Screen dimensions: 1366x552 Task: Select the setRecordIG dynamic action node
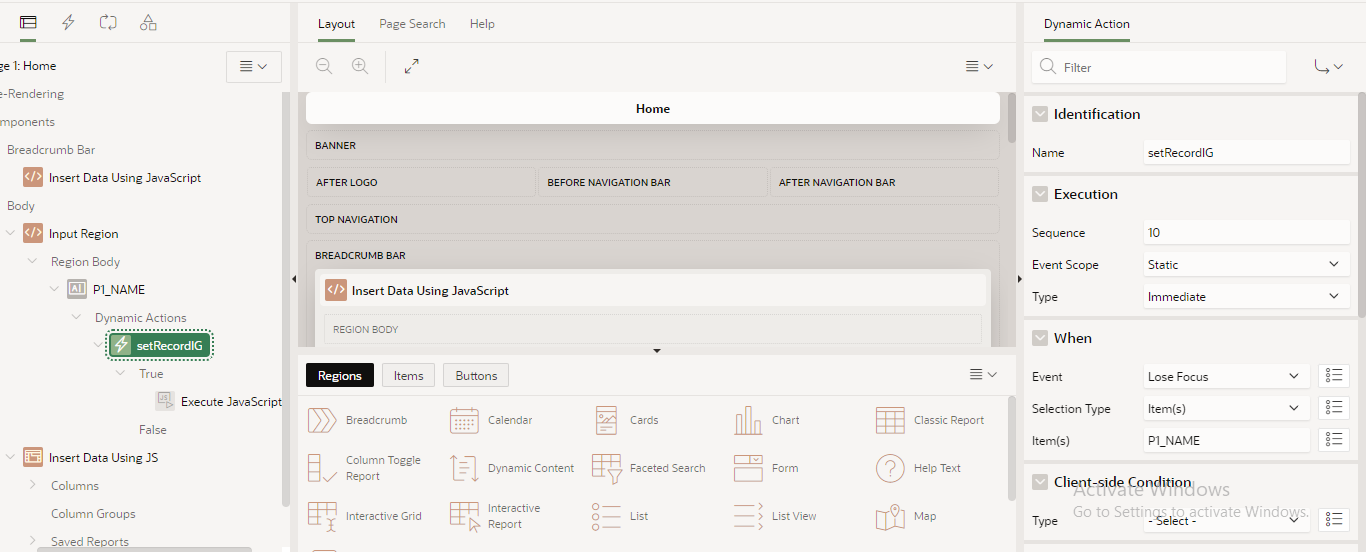point(160,346)
